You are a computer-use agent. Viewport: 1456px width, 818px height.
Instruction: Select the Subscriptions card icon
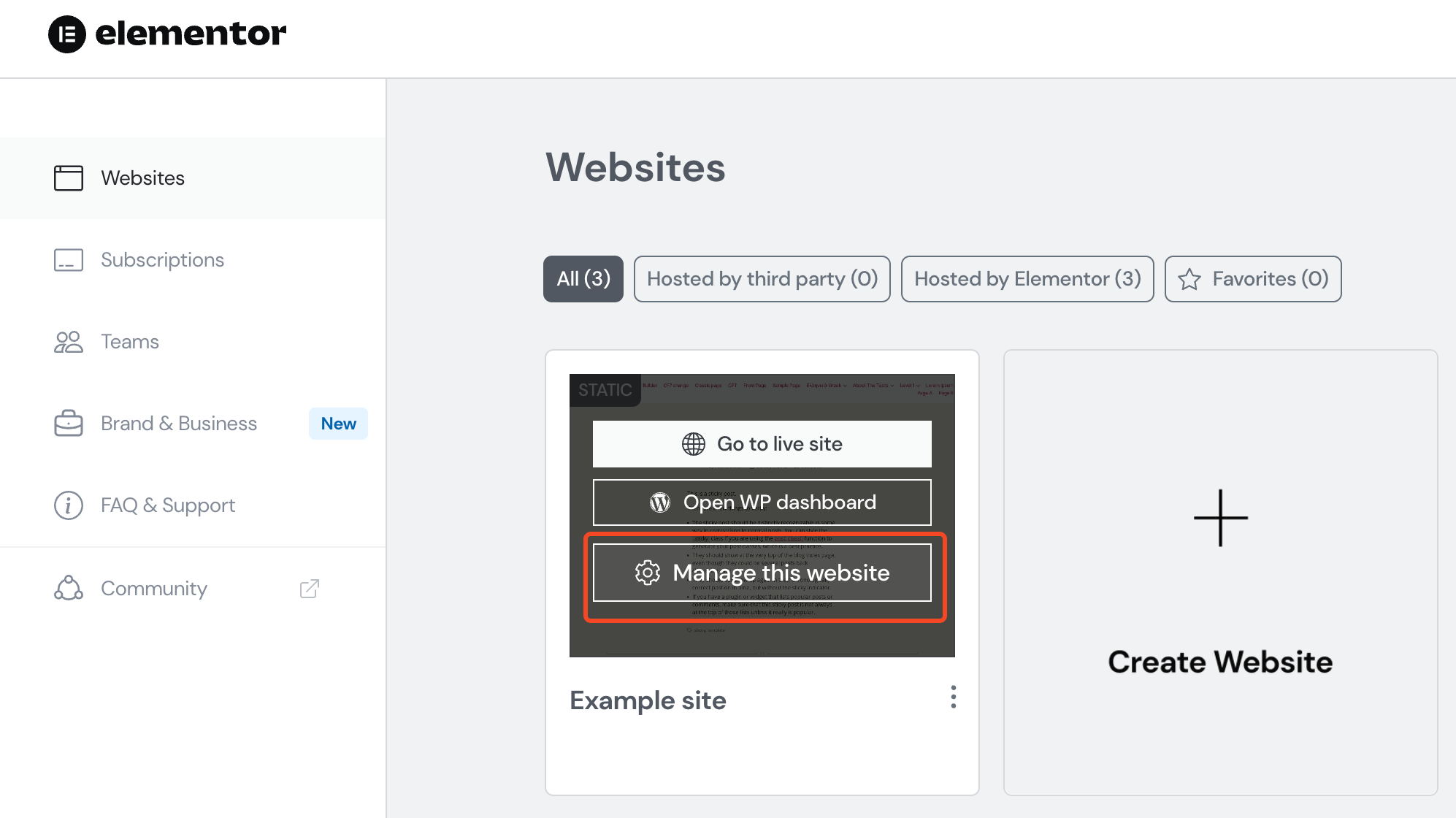[69, 260]
